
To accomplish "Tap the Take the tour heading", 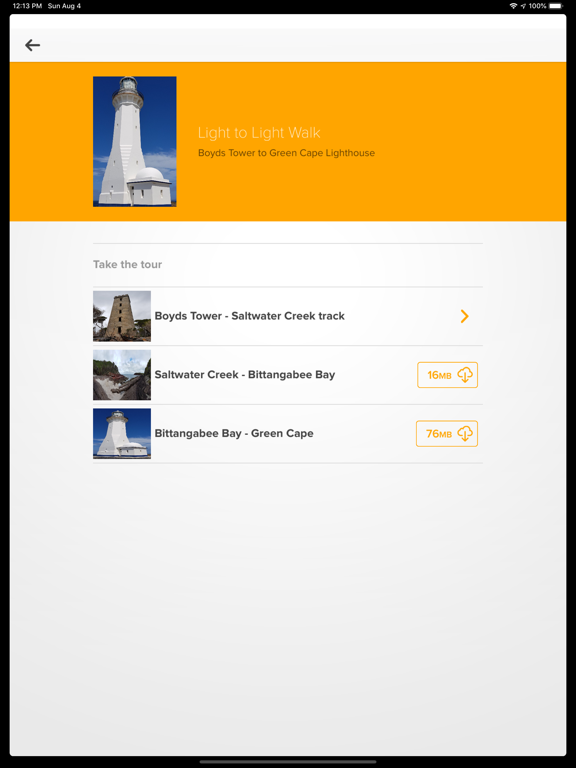I will (x=127, y=264).
